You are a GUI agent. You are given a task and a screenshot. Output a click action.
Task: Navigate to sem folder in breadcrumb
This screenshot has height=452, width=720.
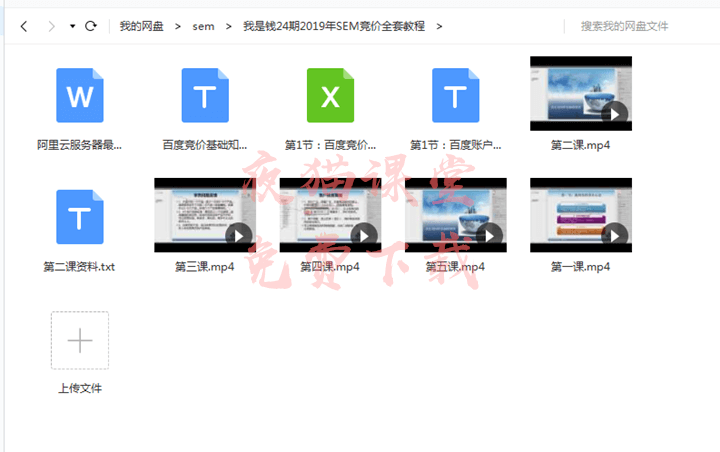(x=203, y=27)
